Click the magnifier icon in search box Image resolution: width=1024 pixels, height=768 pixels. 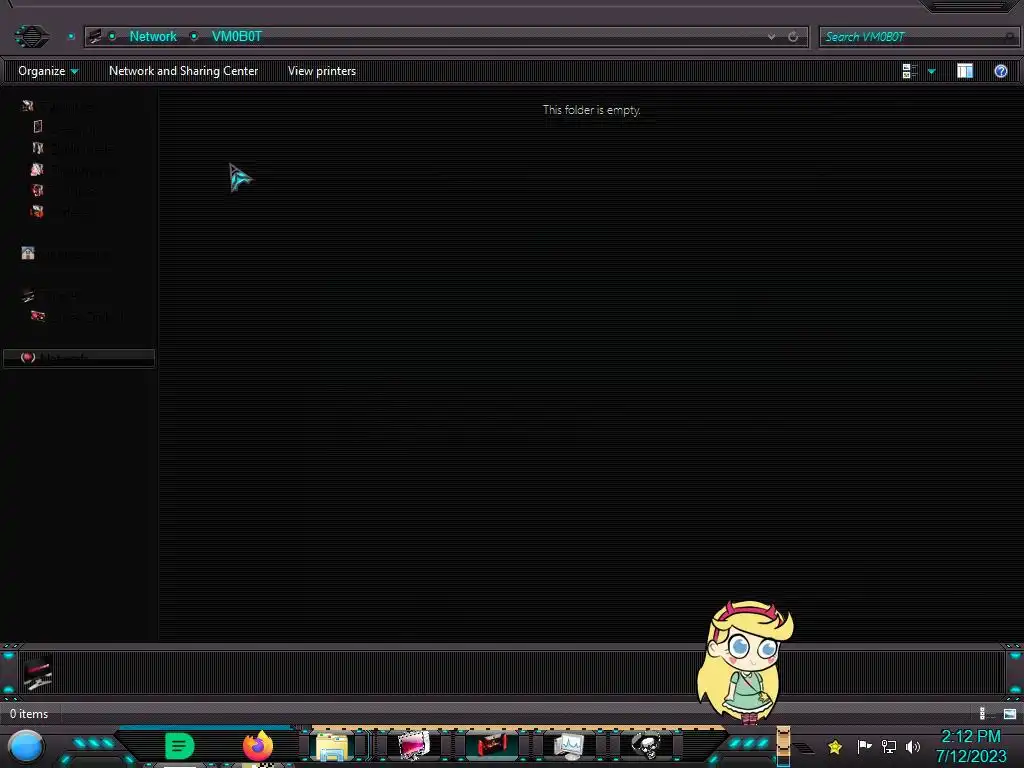1010,37
